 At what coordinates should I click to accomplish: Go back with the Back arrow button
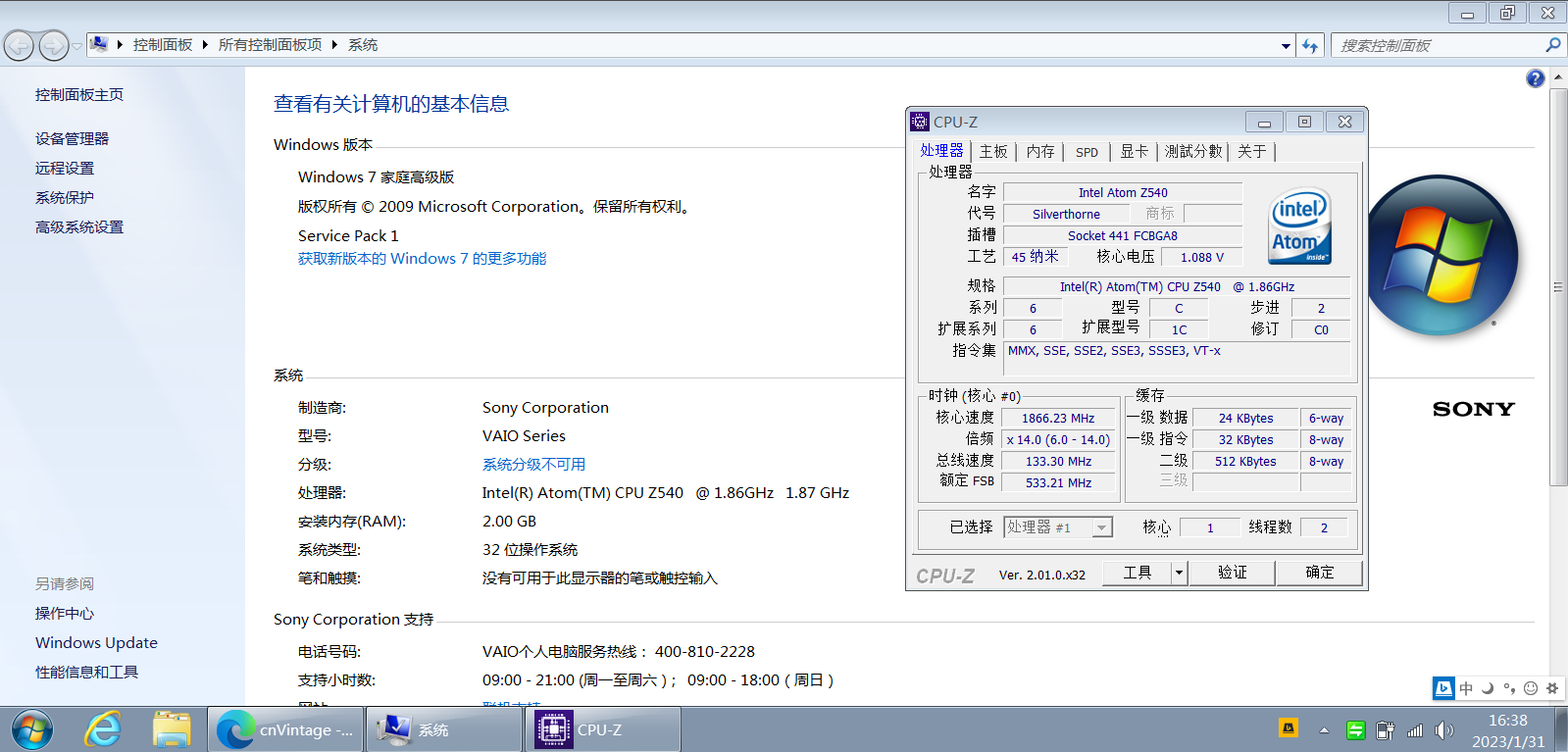tap(20, 45)
